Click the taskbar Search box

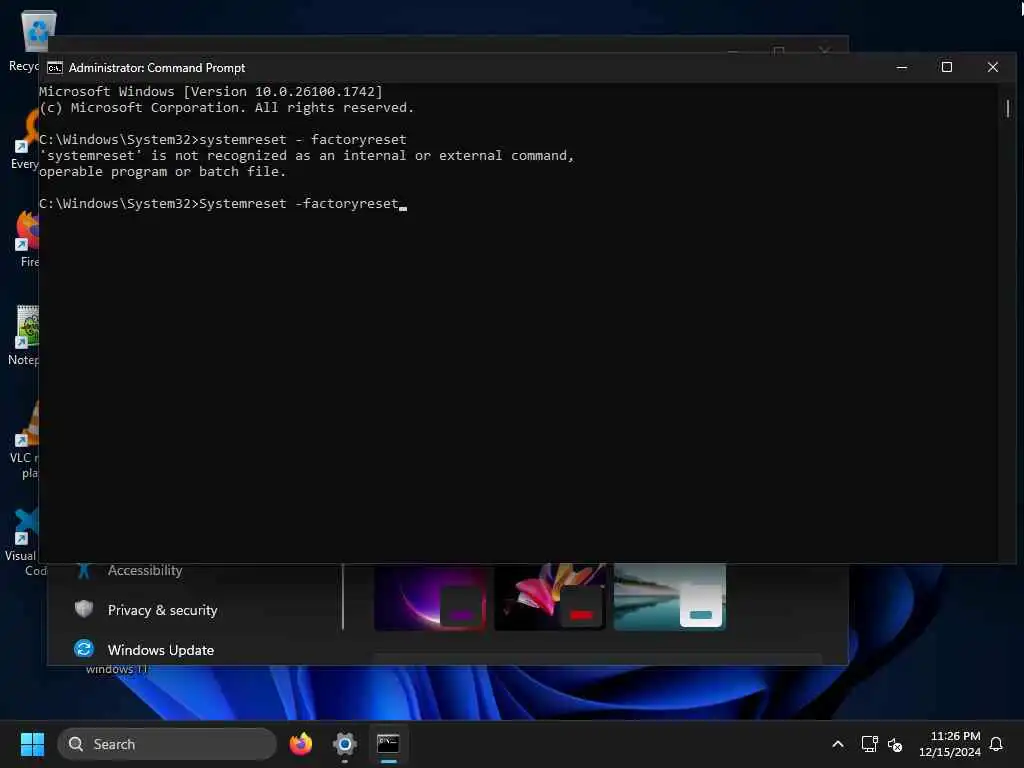167,744
